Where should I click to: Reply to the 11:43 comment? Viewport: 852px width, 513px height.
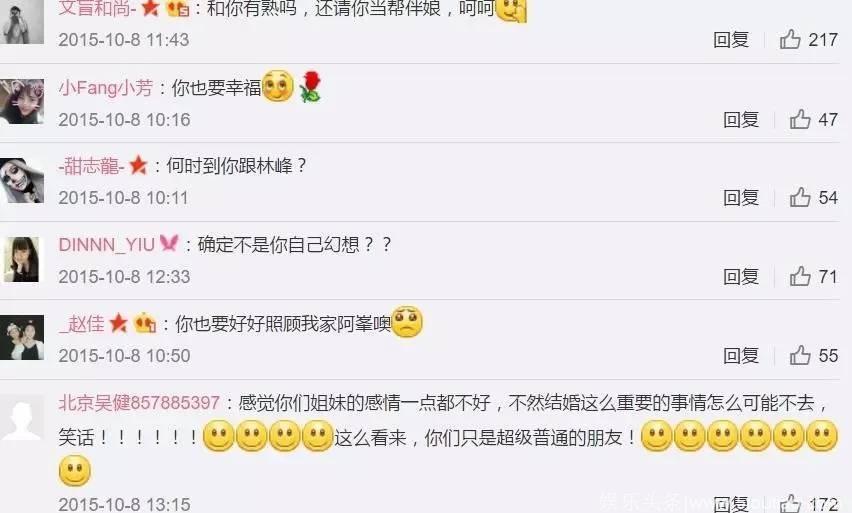tap(731, 40)
